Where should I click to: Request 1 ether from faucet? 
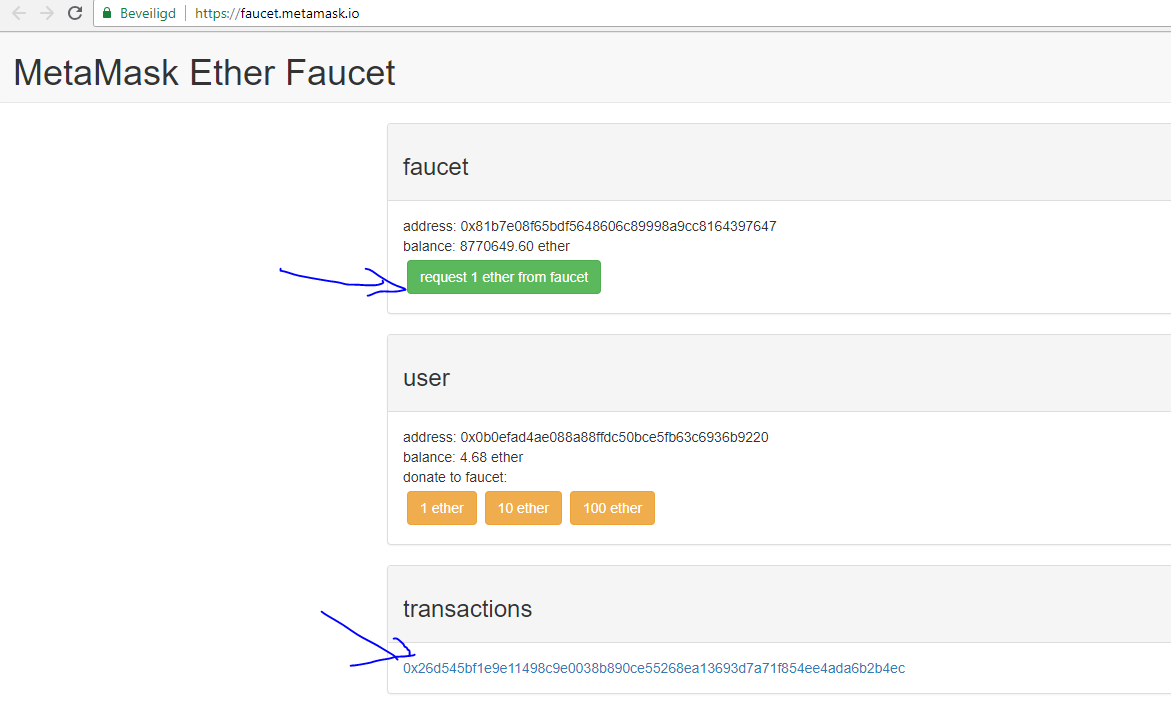(x=504, y=277)
